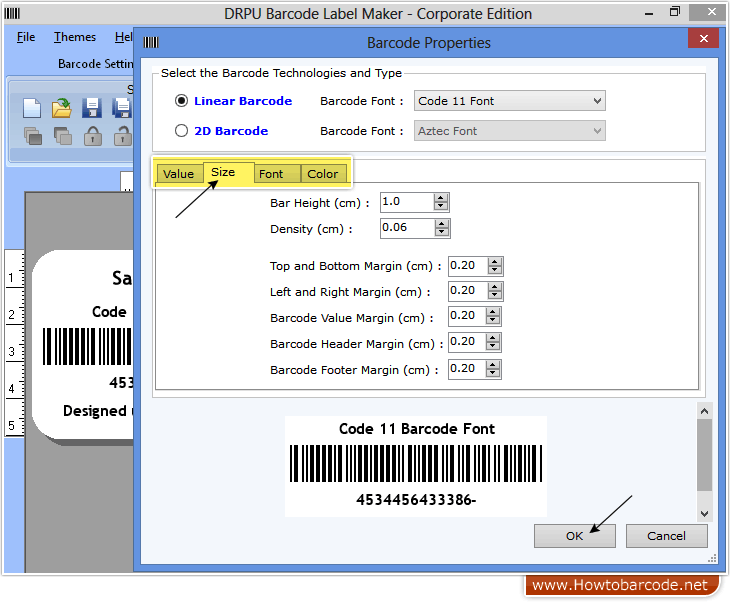
Task: Select the Linear Barcode radio button
Action: [x=181, y=101]
